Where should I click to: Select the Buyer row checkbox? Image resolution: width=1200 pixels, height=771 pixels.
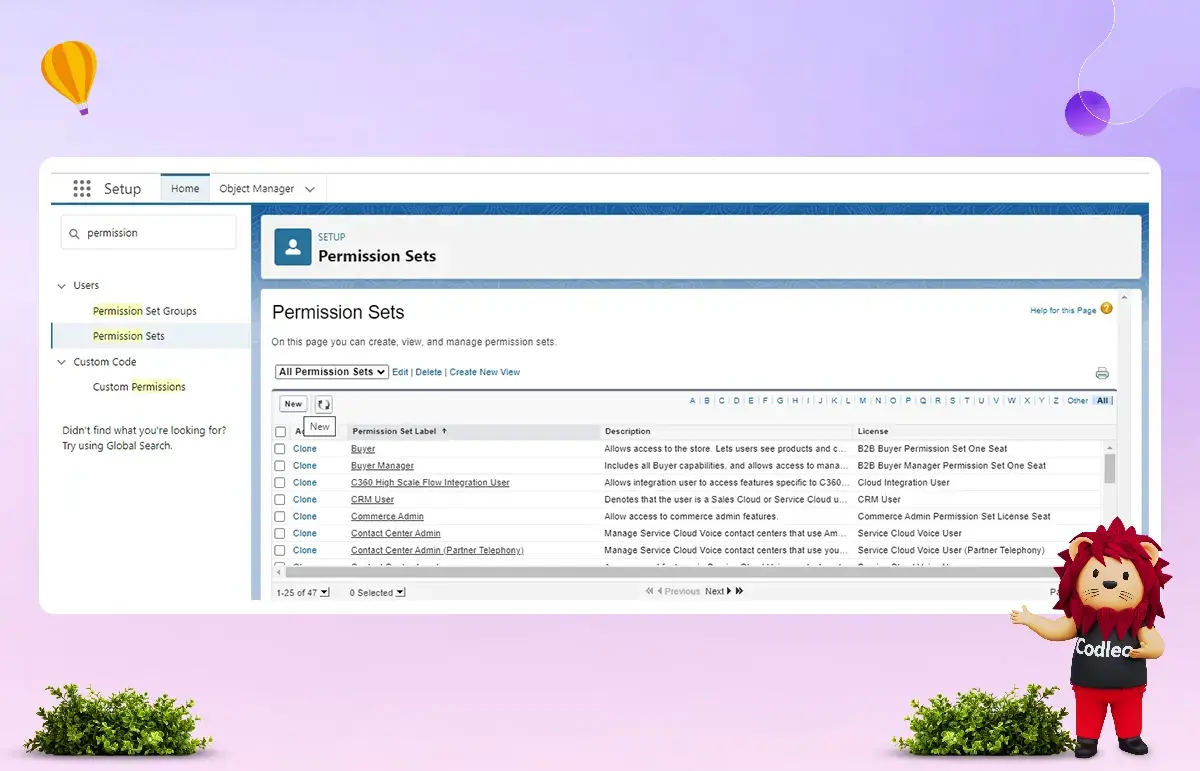(280, 449)
